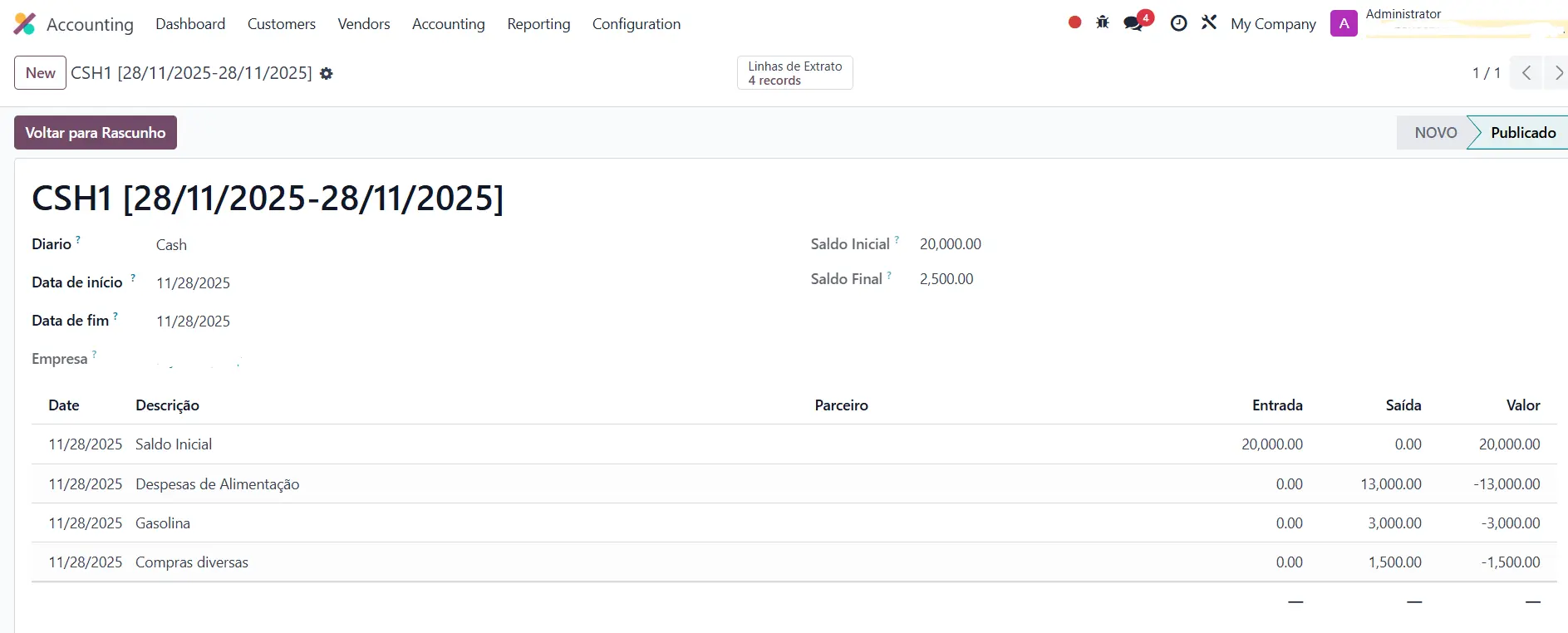This screenshot has width=1568, height=633.
Task: Click the Accounting app logo icon
Action: 25,24
